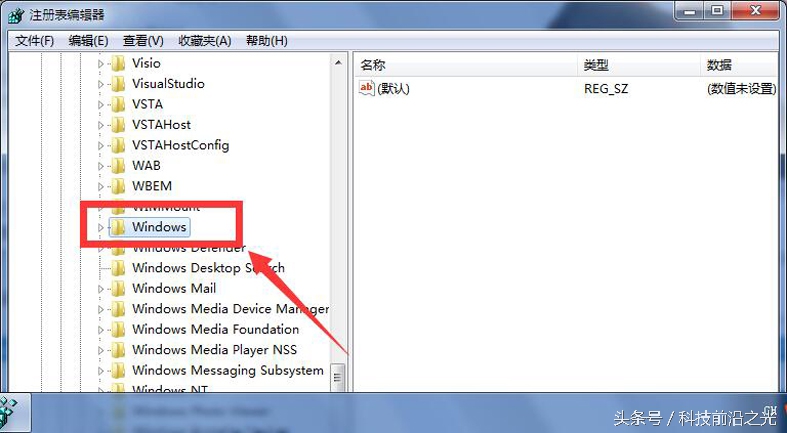Open the 查看(V) menu
The height and width of the screenshot is (433, 787).
[143, 41]
